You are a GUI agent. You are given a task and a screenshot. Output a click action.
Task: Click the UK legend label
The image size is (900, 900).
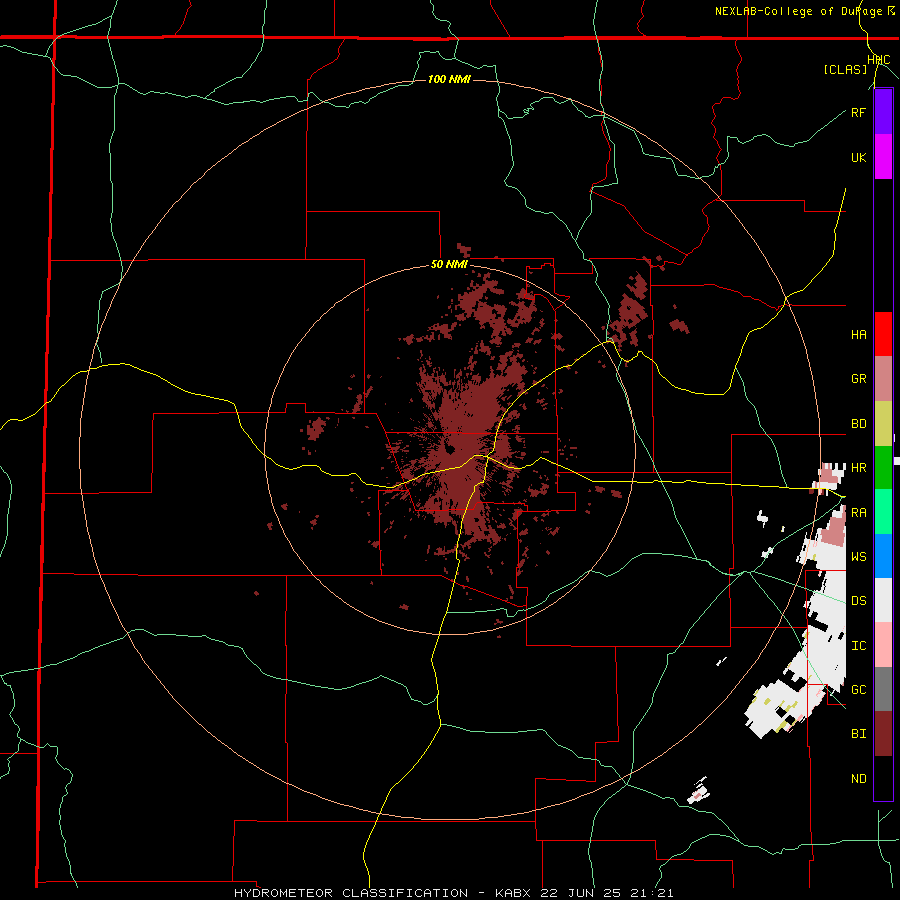point(858,157)
